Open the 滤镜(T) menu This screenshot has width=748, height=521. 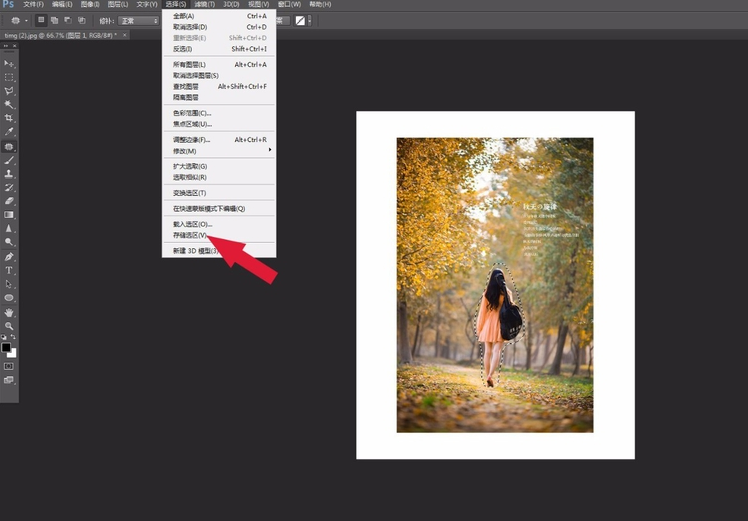tap(204, 4)
